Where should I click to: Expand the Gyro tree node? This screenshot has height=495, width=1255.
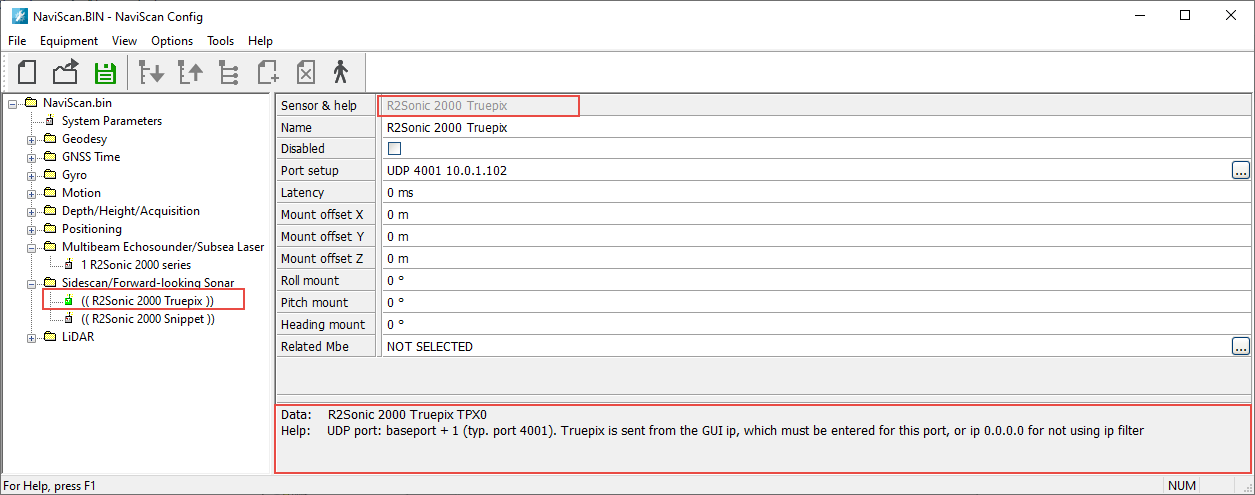coord(31,175)
